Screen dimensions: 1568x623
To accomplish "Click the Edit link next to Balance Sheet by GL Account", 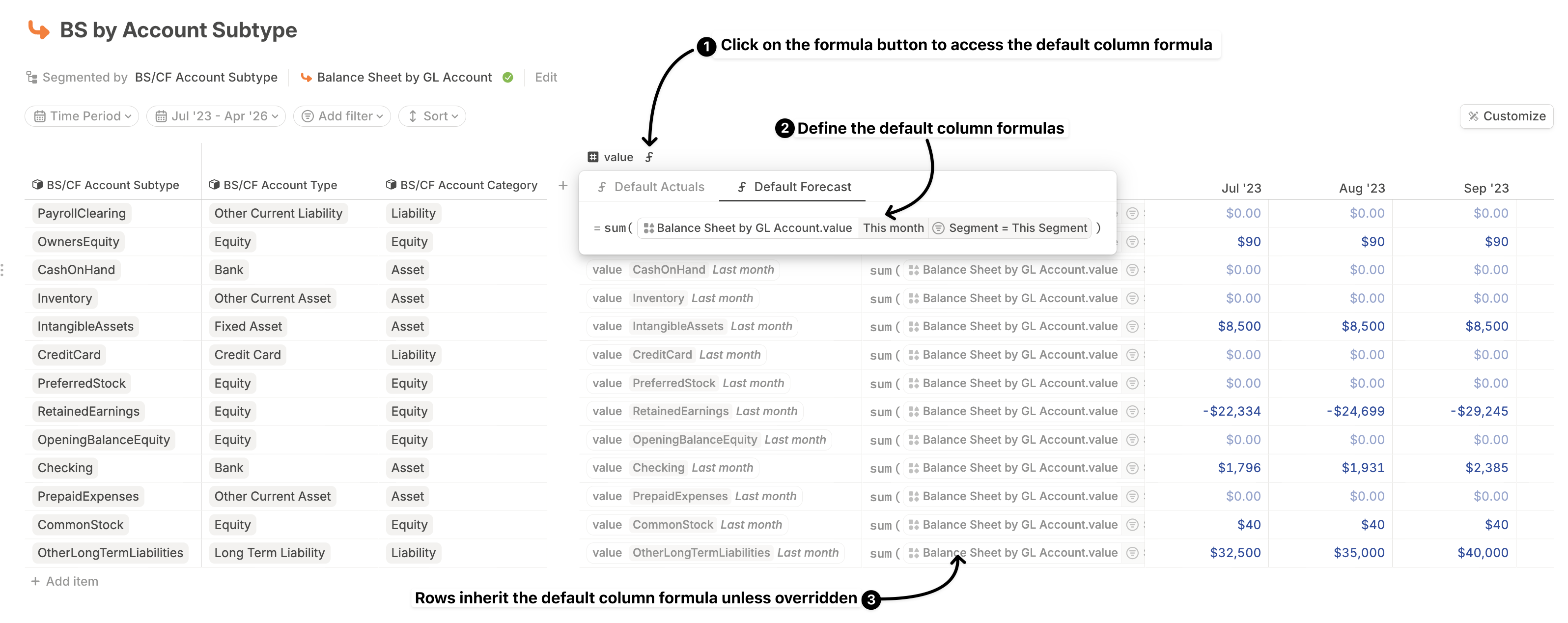I will (x=545, y=77).
